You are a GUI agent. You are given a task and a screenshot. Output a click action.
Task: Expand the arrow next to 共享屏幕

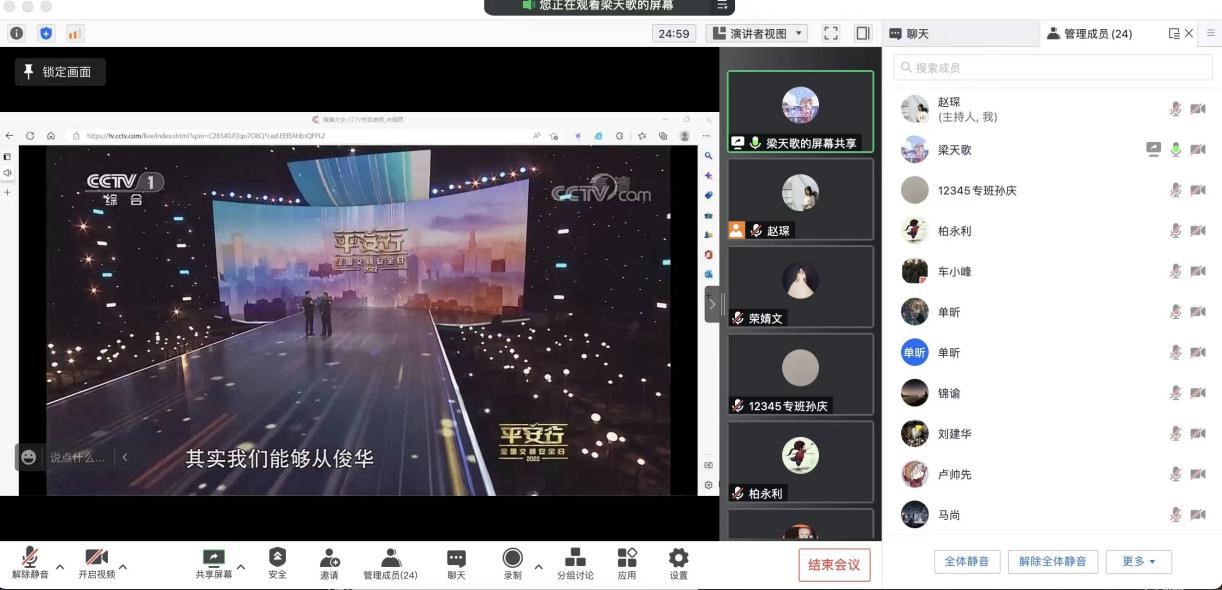pyautogui.click(x=240, y=567)
